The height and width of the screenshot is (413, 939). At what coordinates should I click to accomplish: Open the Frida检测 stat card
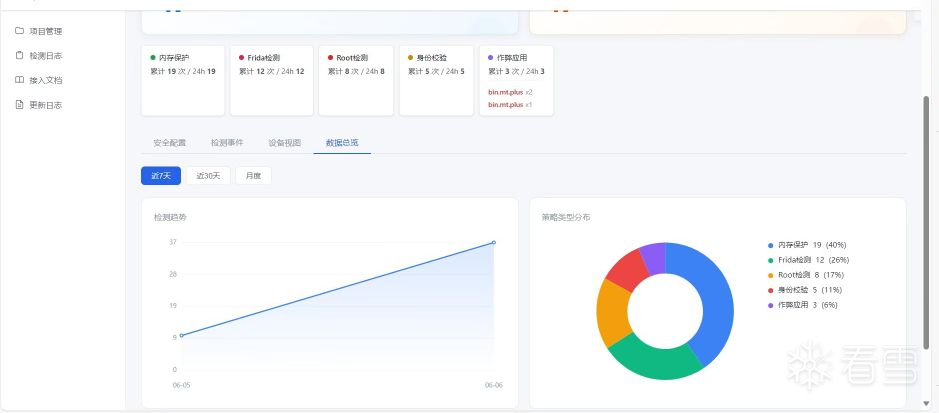pos(271,81)
